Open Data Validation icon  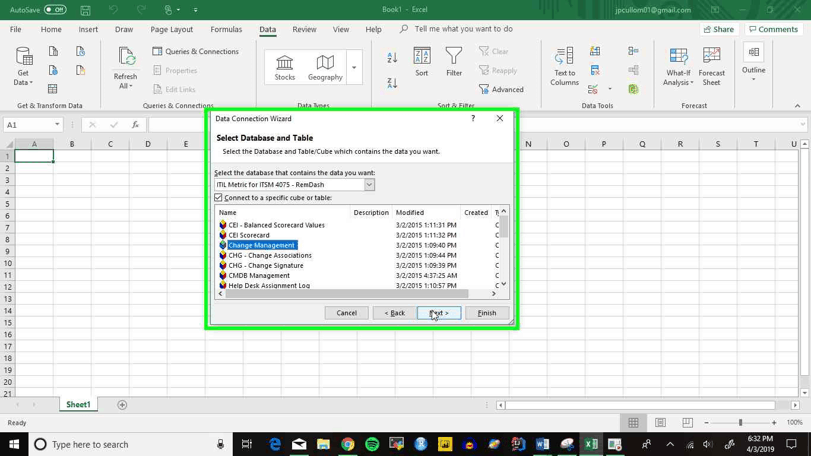(594, 89)
